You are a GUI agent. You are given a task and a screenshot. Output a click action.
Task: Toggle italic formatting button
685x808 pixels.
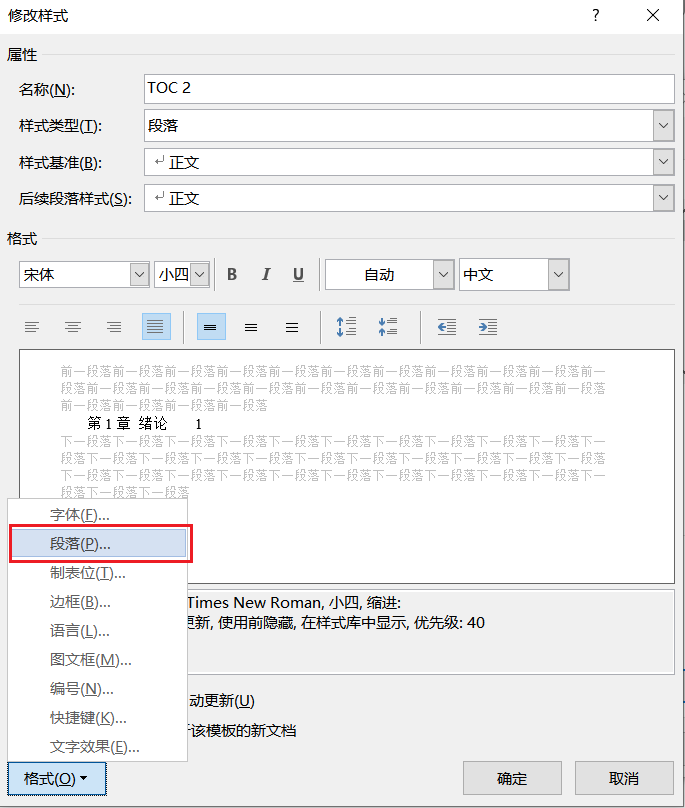point(265,275)
